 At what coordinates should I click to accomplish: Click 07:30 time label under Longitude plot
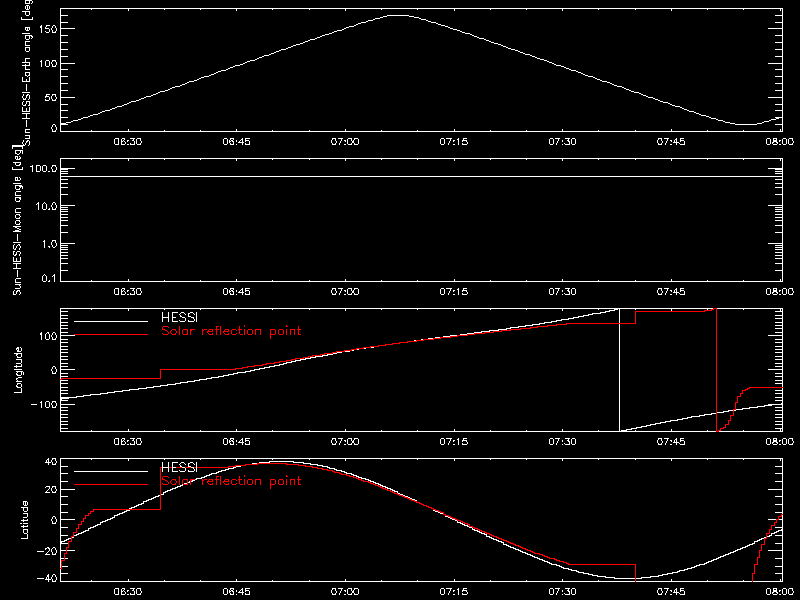[562, 442]
